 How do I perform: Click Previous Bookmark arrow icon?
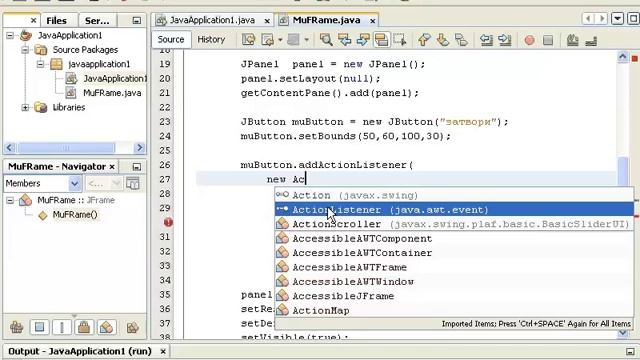pos(424,40)
